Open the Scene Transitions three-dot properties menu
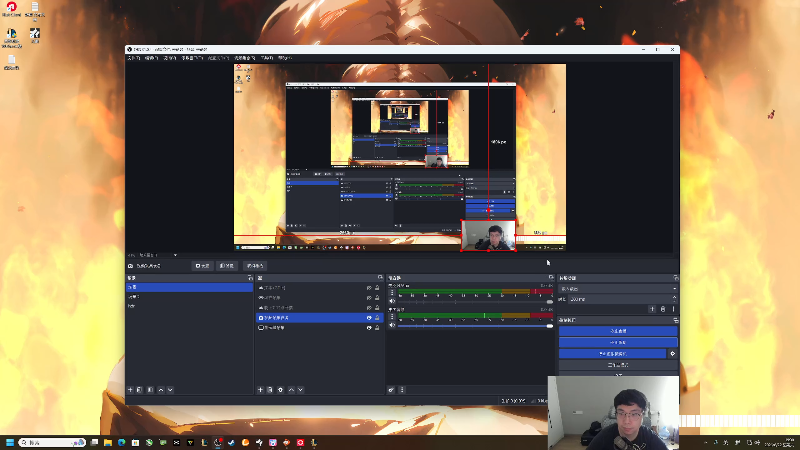This screenshot has width=800, height=450. pyautogui.click(x=673, y=309)
